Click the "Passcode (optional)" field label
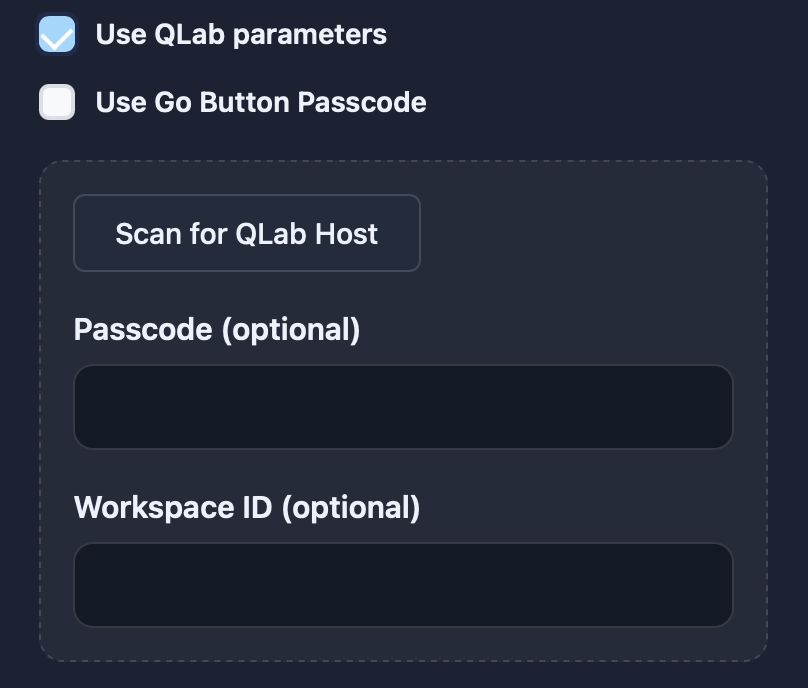This screenshot has height=688, width=808. coord(217,330)
